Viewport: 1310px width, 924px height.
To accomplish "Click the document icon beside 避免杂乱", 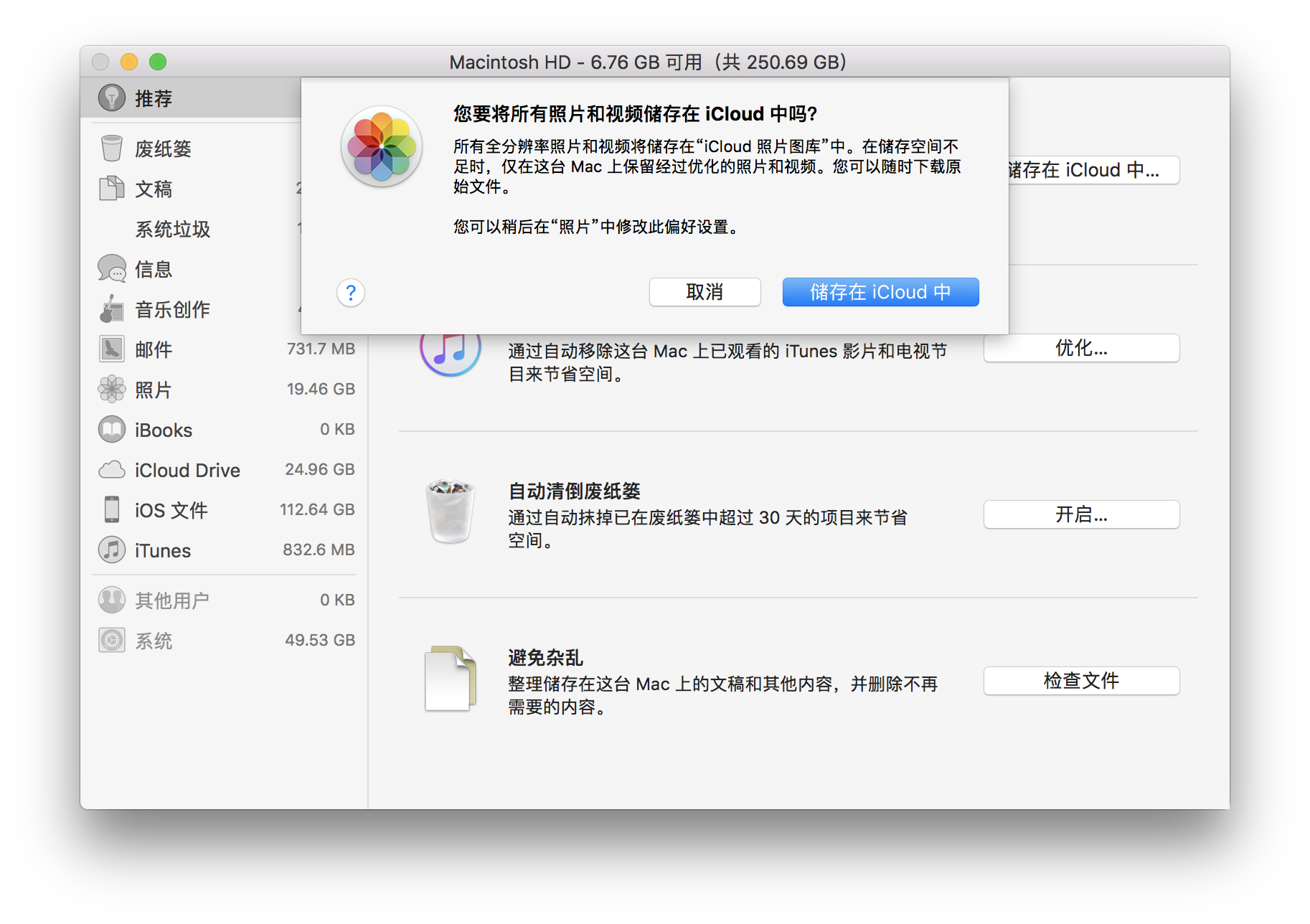I will coord(451,678).
